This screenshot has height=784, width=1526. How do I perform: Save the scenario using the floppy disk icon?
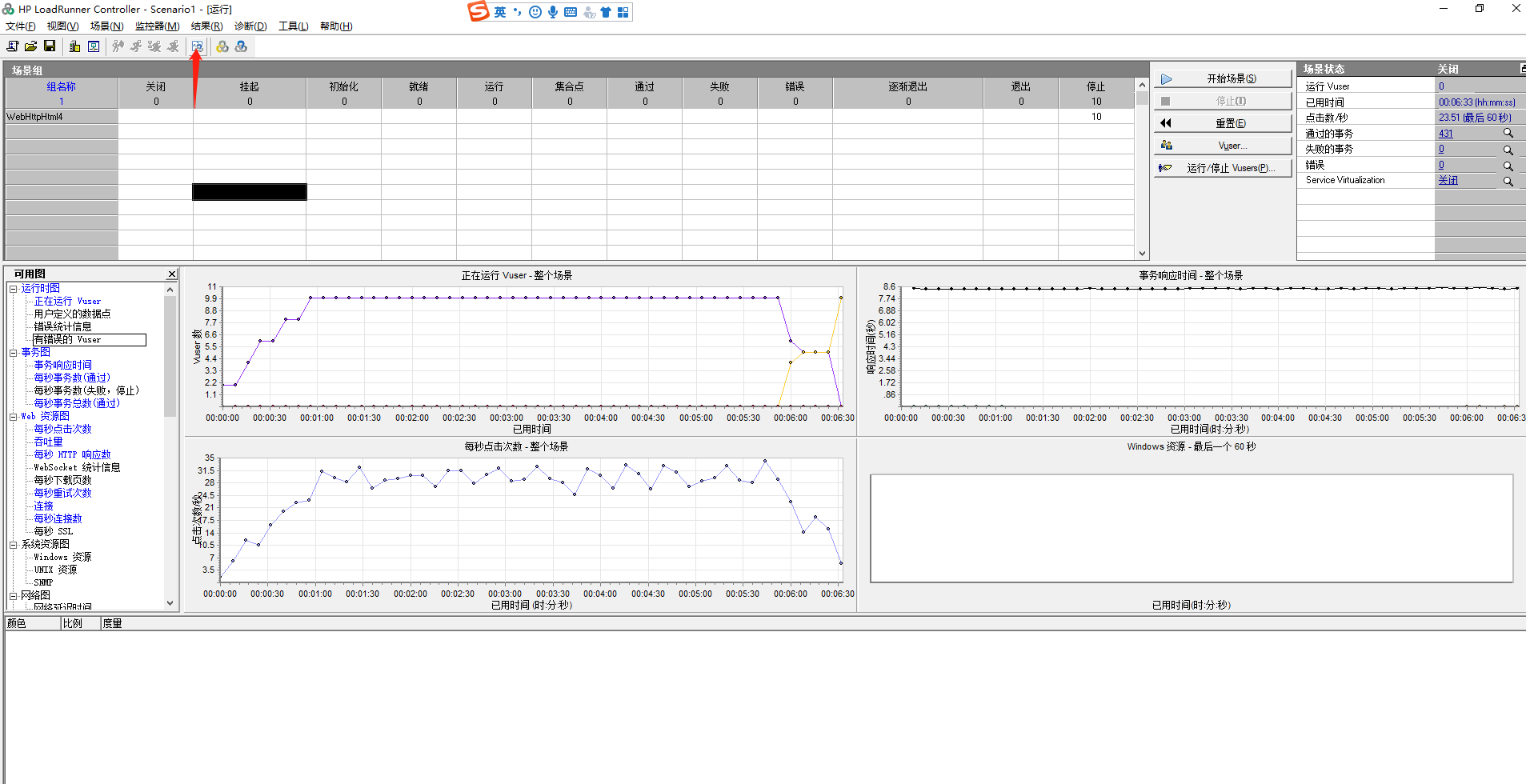(50, 46)
